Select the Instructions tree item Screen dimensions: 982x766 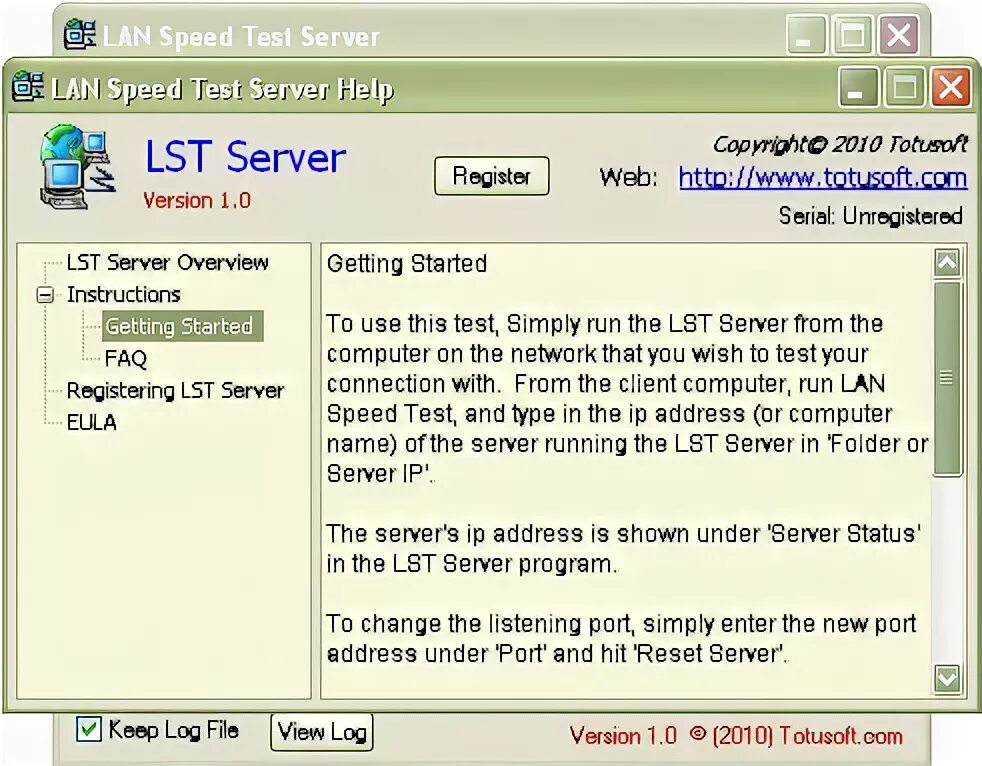tap(124, 294)
